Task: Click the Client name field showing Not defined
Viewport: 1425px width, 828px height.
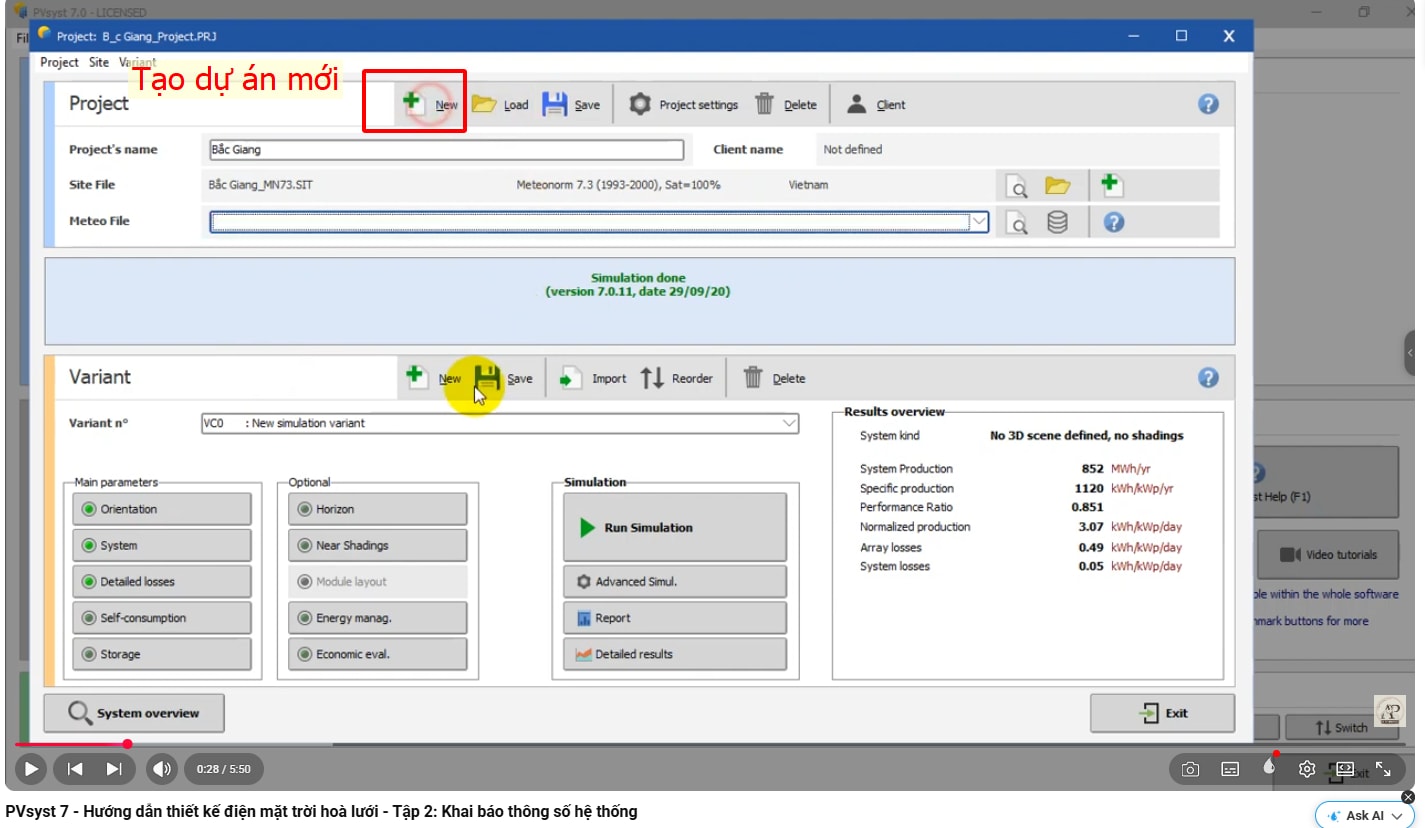Action: tap(1018, 150)
